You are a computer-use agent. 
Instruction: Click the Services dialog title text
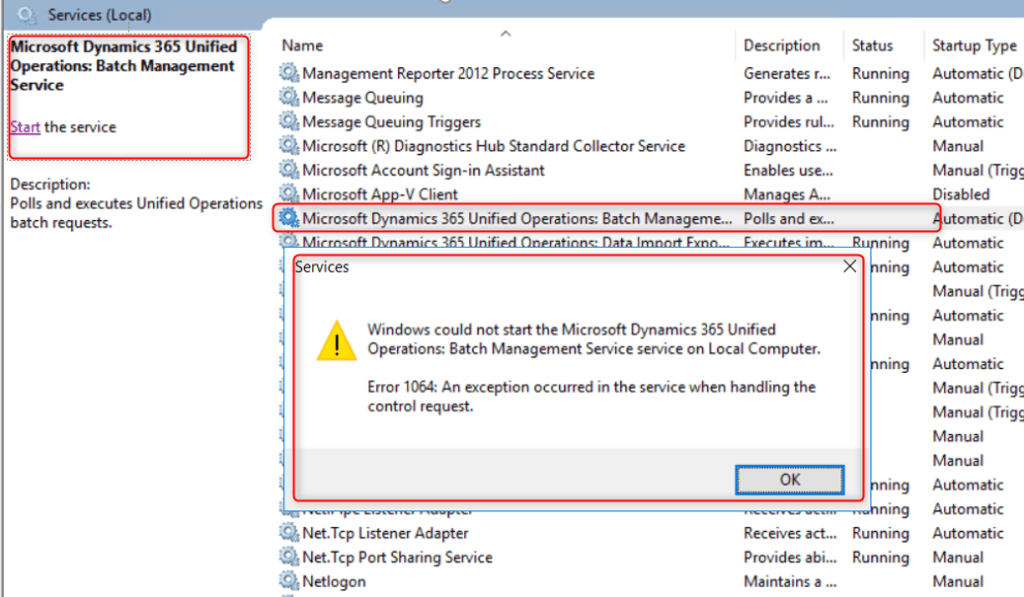pos(322,266)
